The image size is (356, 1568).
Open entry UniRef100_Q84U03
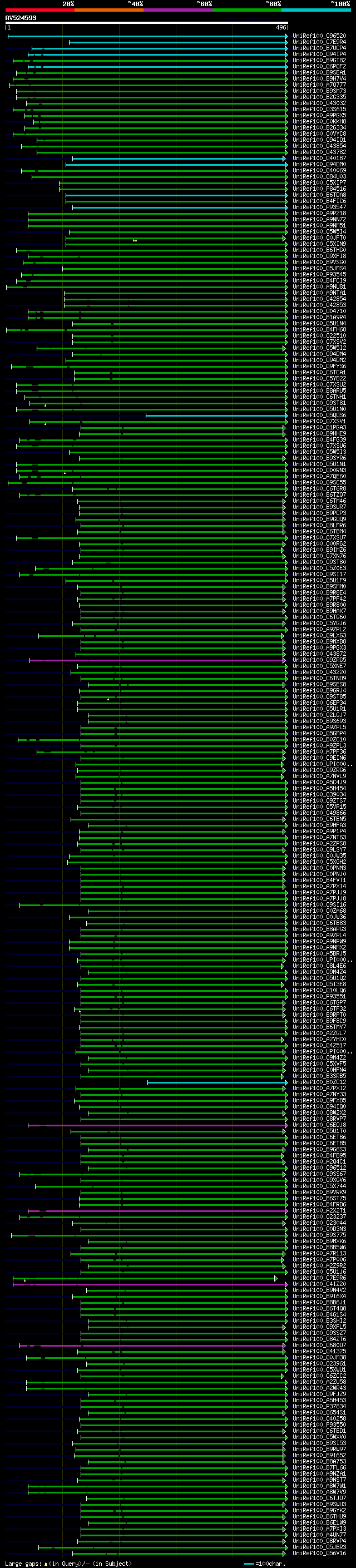click(x=319, y=176)
